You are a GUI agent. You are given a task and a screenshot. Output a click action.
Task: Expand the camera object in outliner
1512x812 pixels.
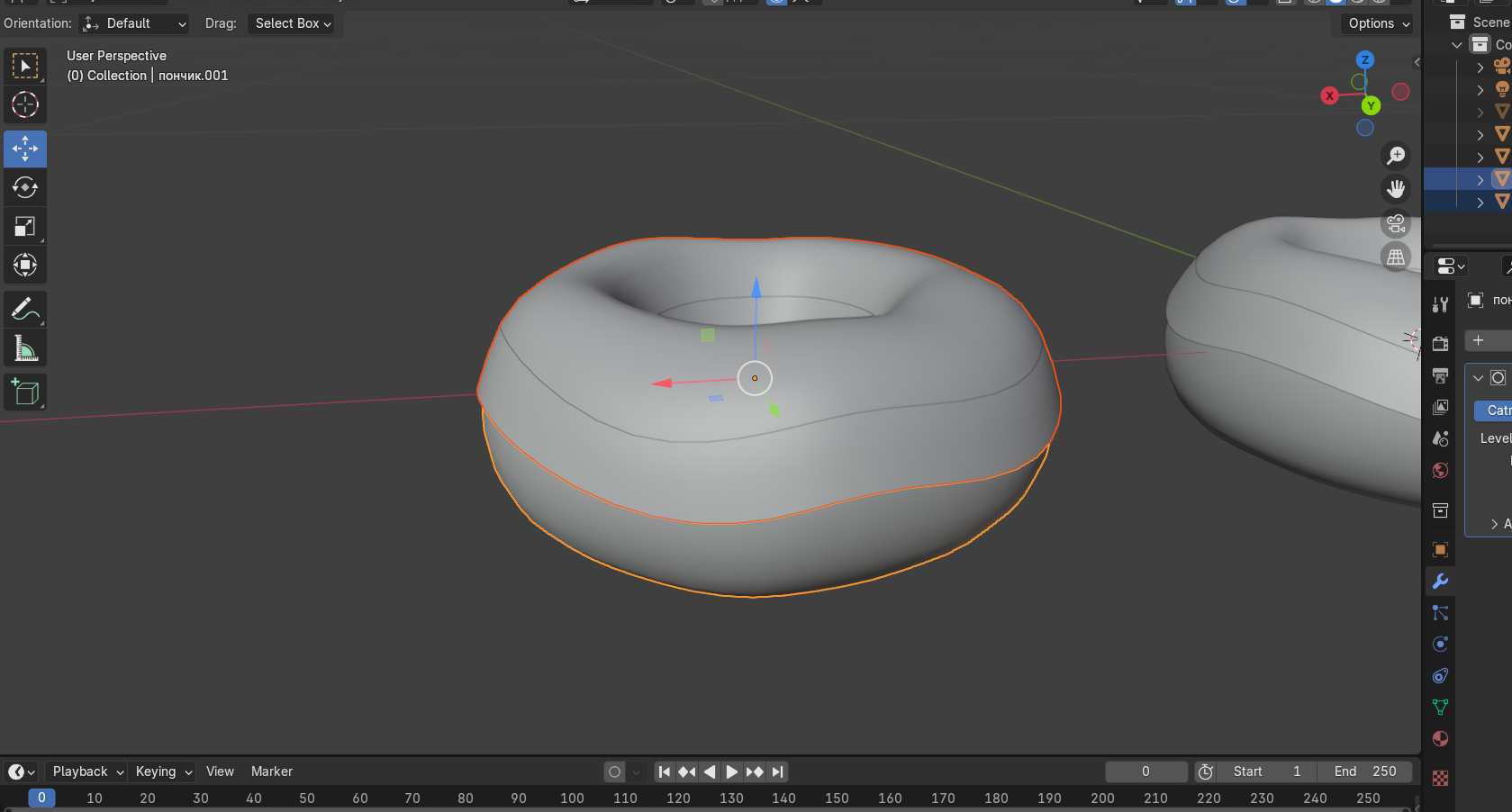coord(1480,68)
